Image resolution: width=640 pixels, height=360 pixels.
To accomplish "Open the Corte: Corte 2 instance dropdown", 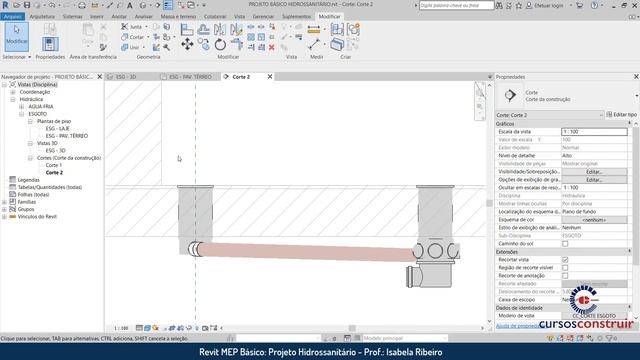I will point(549,115).
